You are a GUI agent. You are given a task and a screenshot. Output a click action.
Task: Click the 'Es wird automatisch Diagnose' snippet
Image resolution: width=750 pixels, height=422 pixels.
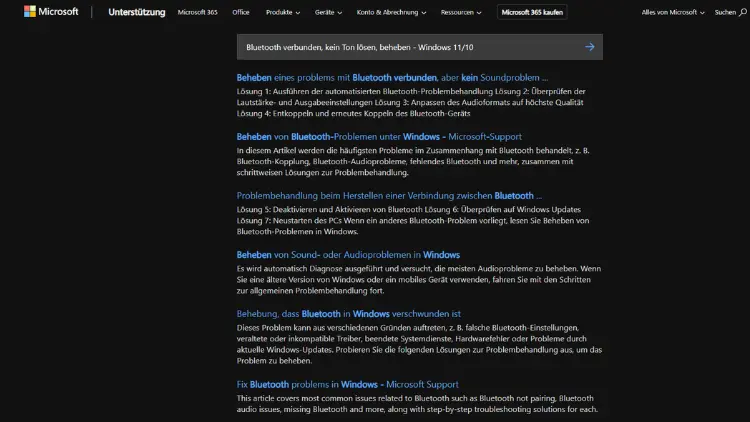[x=419, y=280]
